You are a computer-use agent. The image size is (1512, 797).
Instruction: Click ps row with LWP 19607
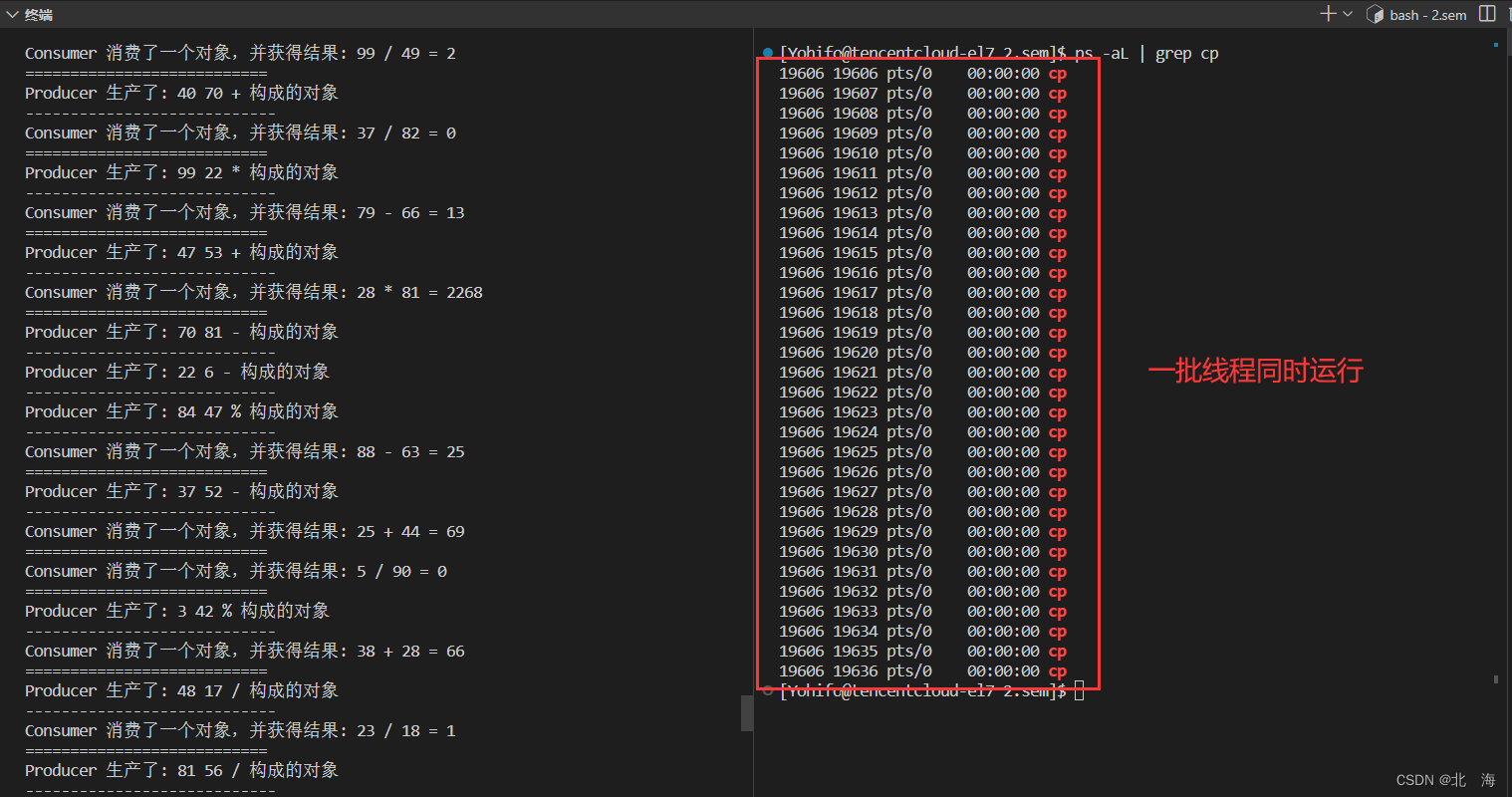pos(922,93)
